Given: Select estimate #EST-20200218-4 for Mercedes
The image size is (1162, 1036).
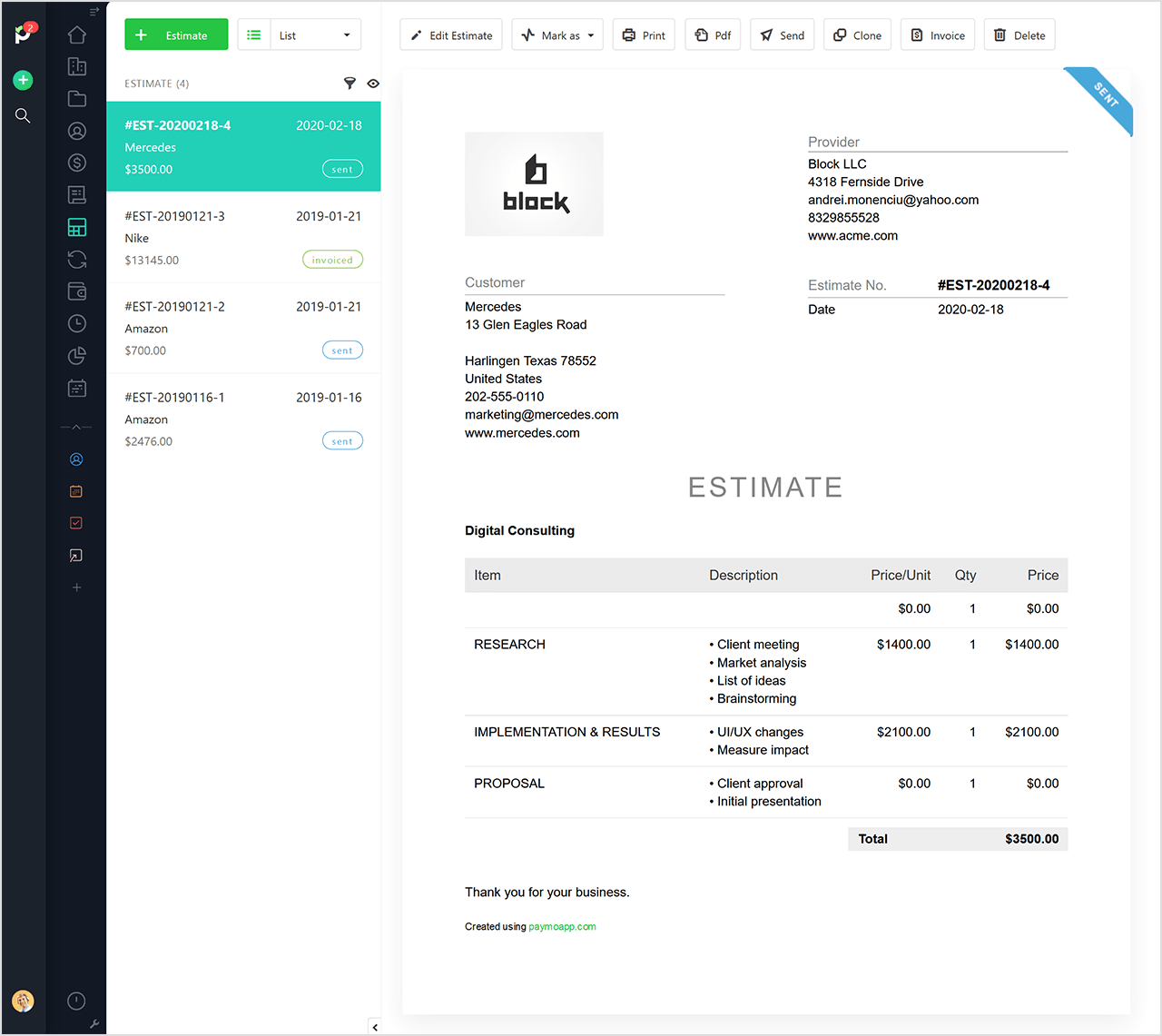Looking at the screenshot, I should 243,146.
